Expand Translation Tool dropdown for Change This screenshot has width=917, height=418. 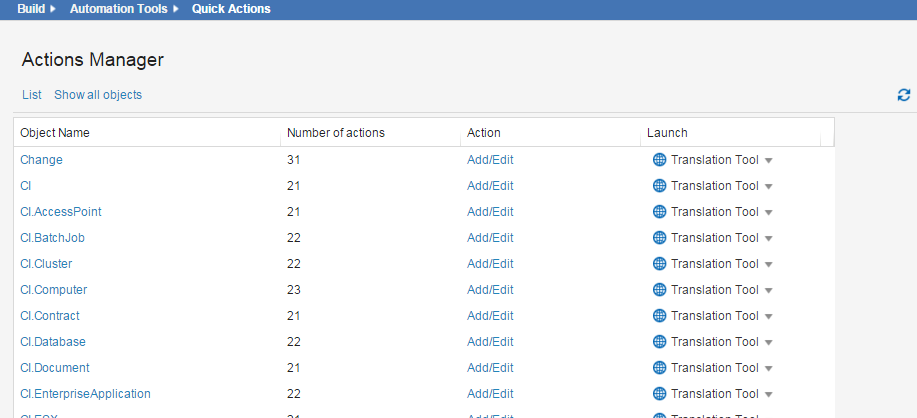pyautogui.click(x=769, y=160)
